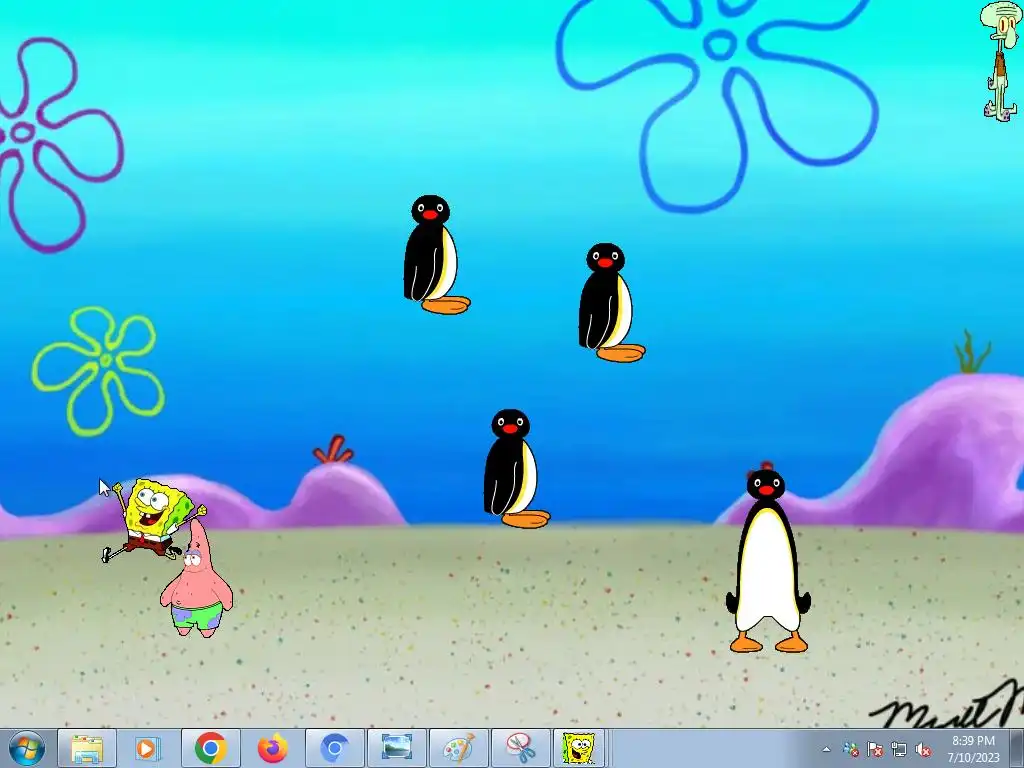
Task: Select the SpongeBob app taskbar button
Action: [x=579, y=748]
